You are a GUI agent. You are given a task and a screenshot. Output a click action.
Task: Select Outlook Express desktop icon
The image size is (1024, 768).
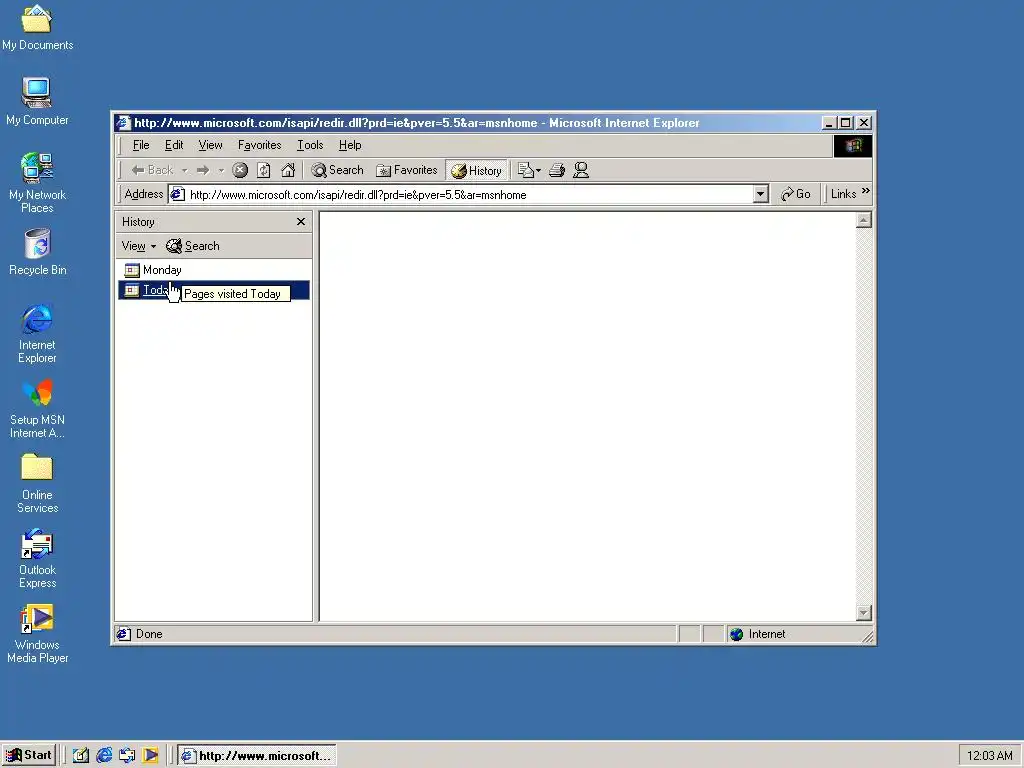37,559
